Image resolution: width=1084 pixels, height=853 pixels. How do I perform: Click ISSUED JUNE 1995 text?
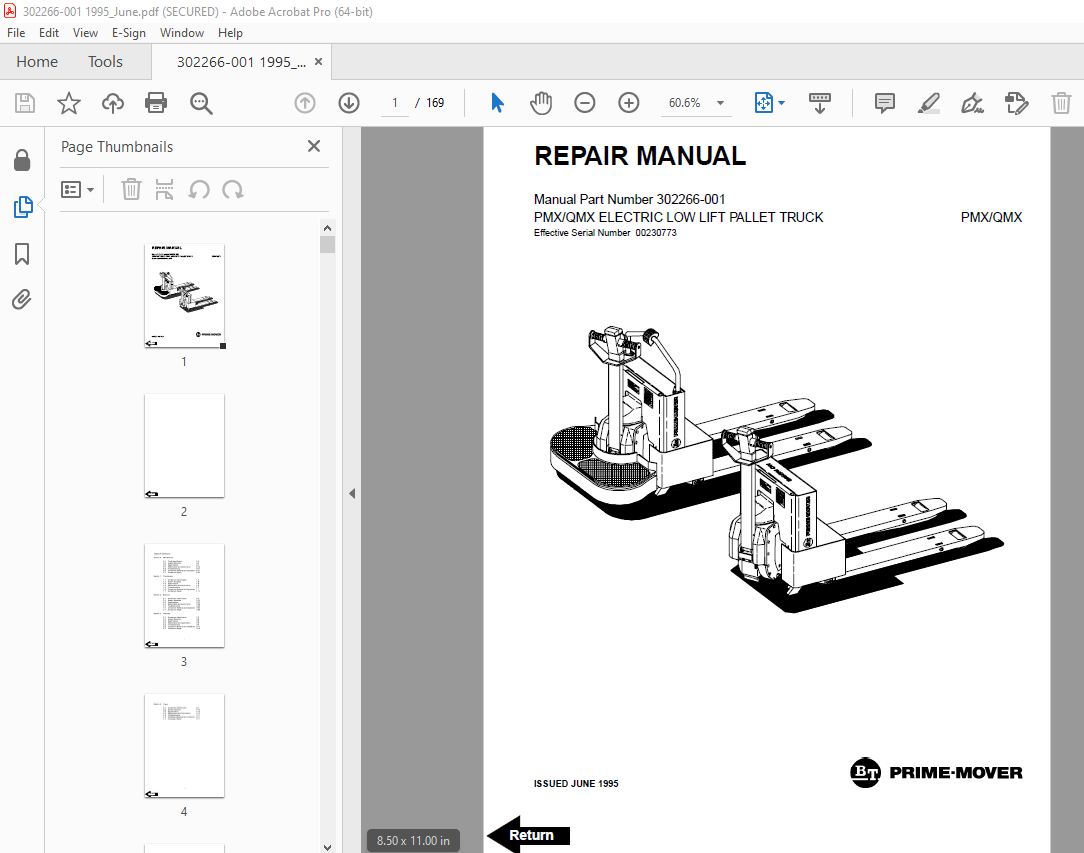tap(576, 783)
